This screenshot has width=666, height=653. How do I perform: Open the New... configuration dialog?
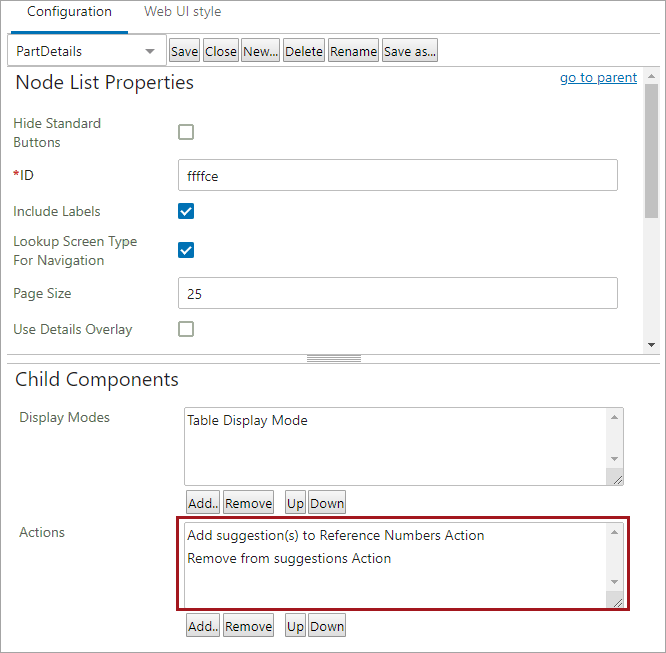pyautogui.click(x=260, y=51)
